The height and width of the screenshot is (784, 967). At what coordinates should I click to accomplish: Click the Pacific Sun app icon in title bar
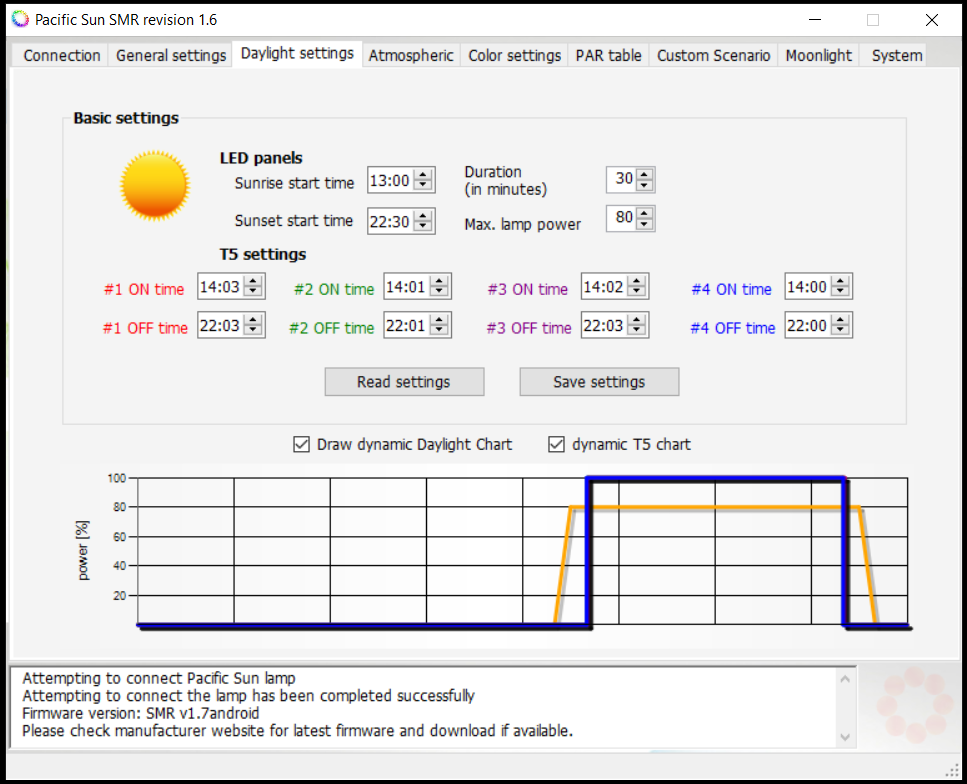click(x=20, y=19)
